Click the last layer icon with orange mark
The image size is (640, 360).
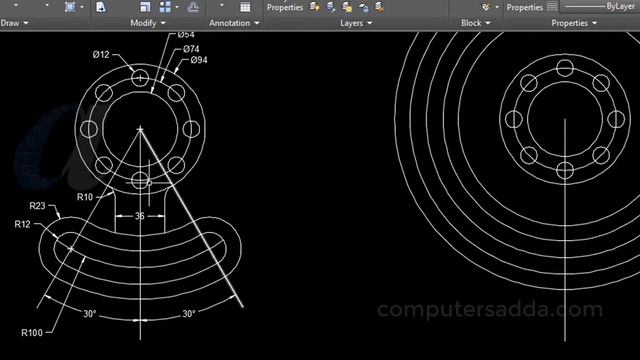point(379,7)
